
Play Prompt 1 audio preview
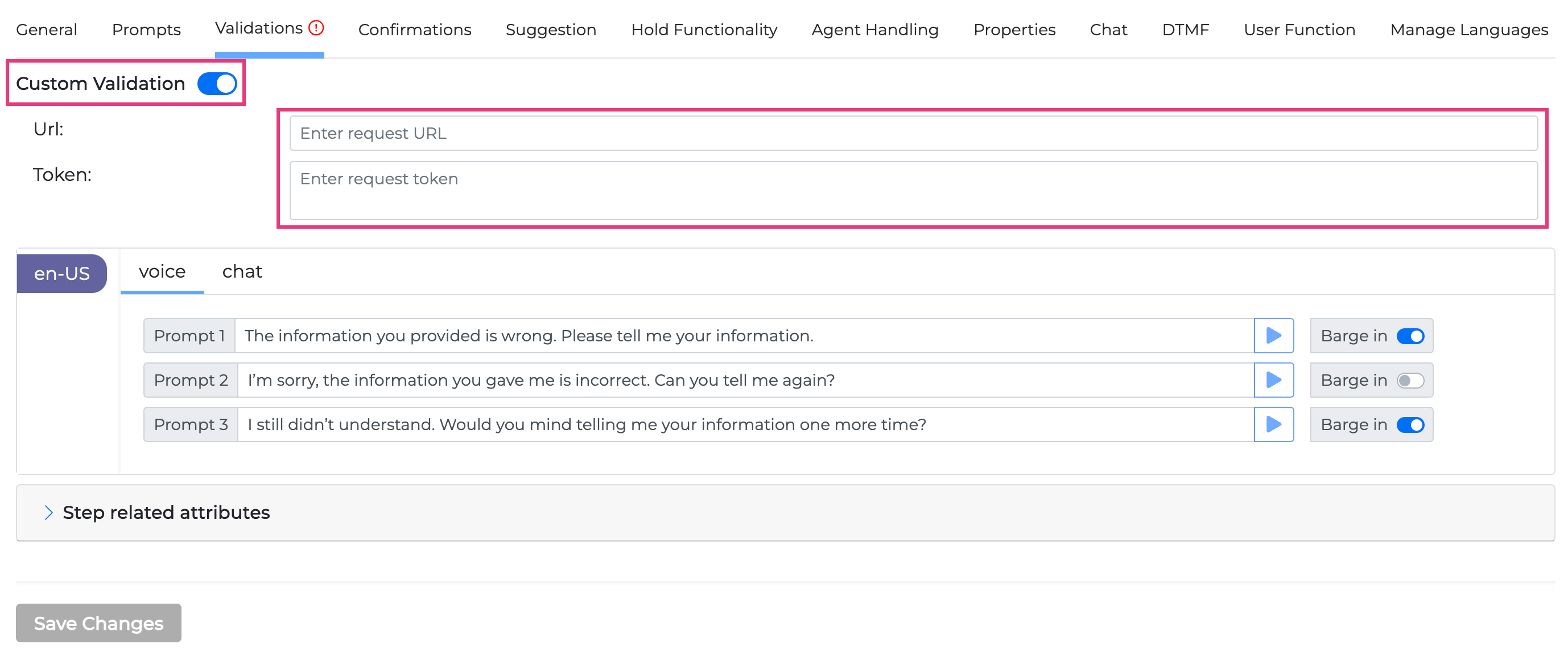click(1273, 336)
